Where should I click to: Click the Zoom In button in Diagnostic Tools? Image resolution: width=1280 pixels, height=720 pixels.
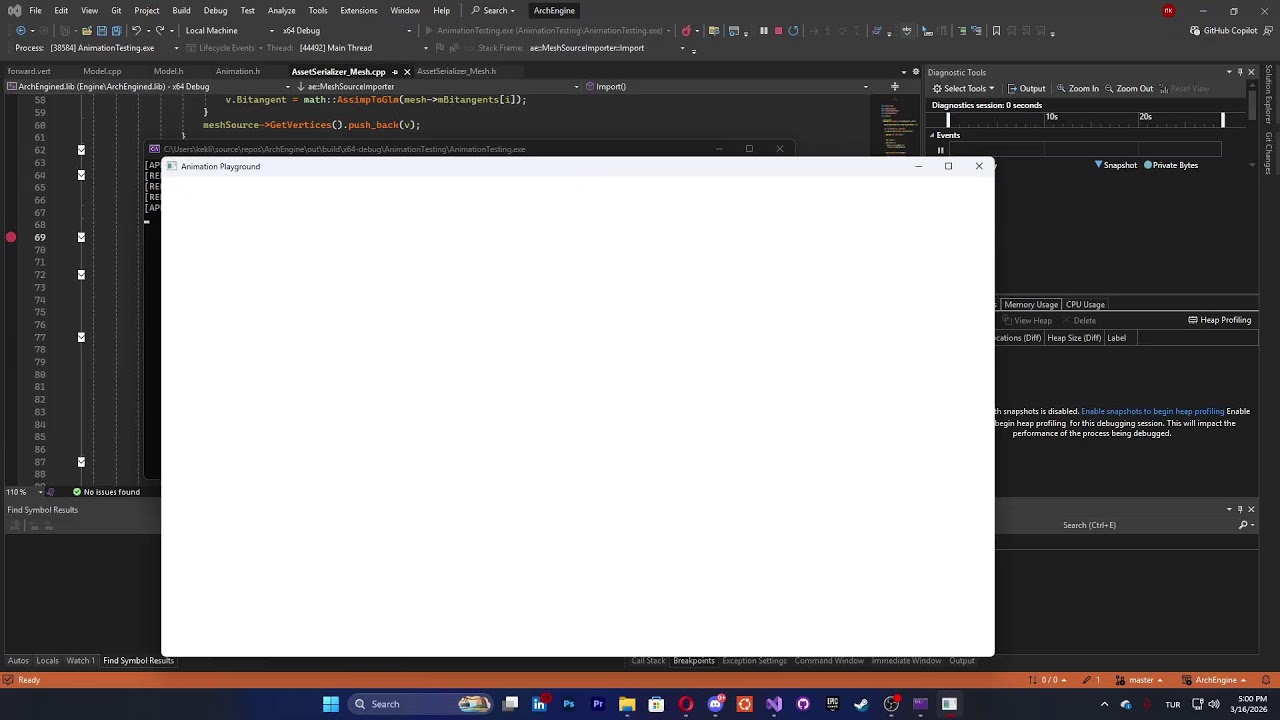click(1077, 88)
